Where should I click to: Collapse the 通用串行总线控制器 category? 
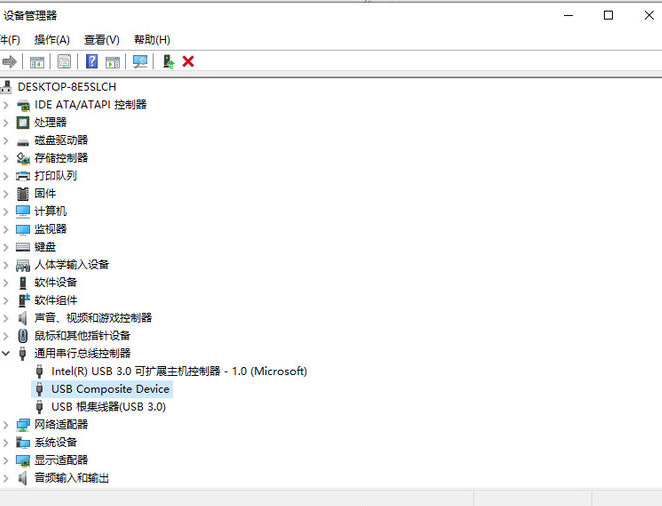(x=7, y=354)
